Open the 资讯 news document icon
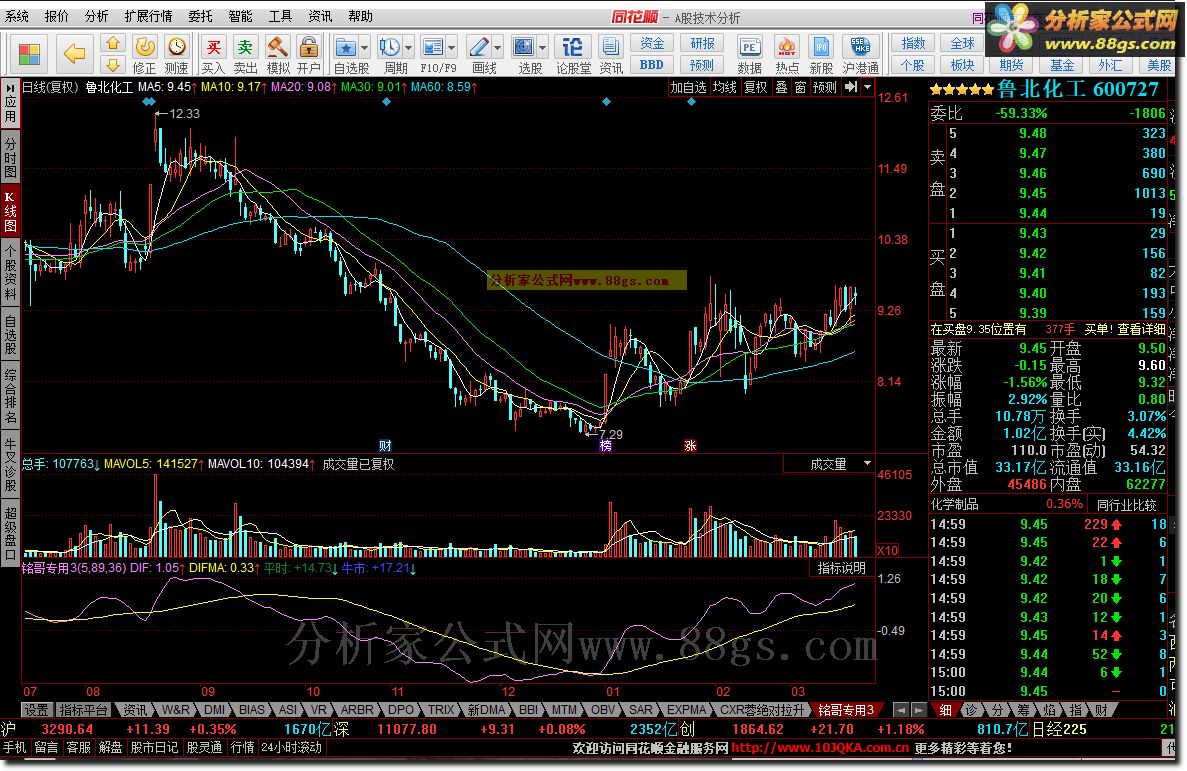Screen dimensions: 1187x771 pos(610,55)
